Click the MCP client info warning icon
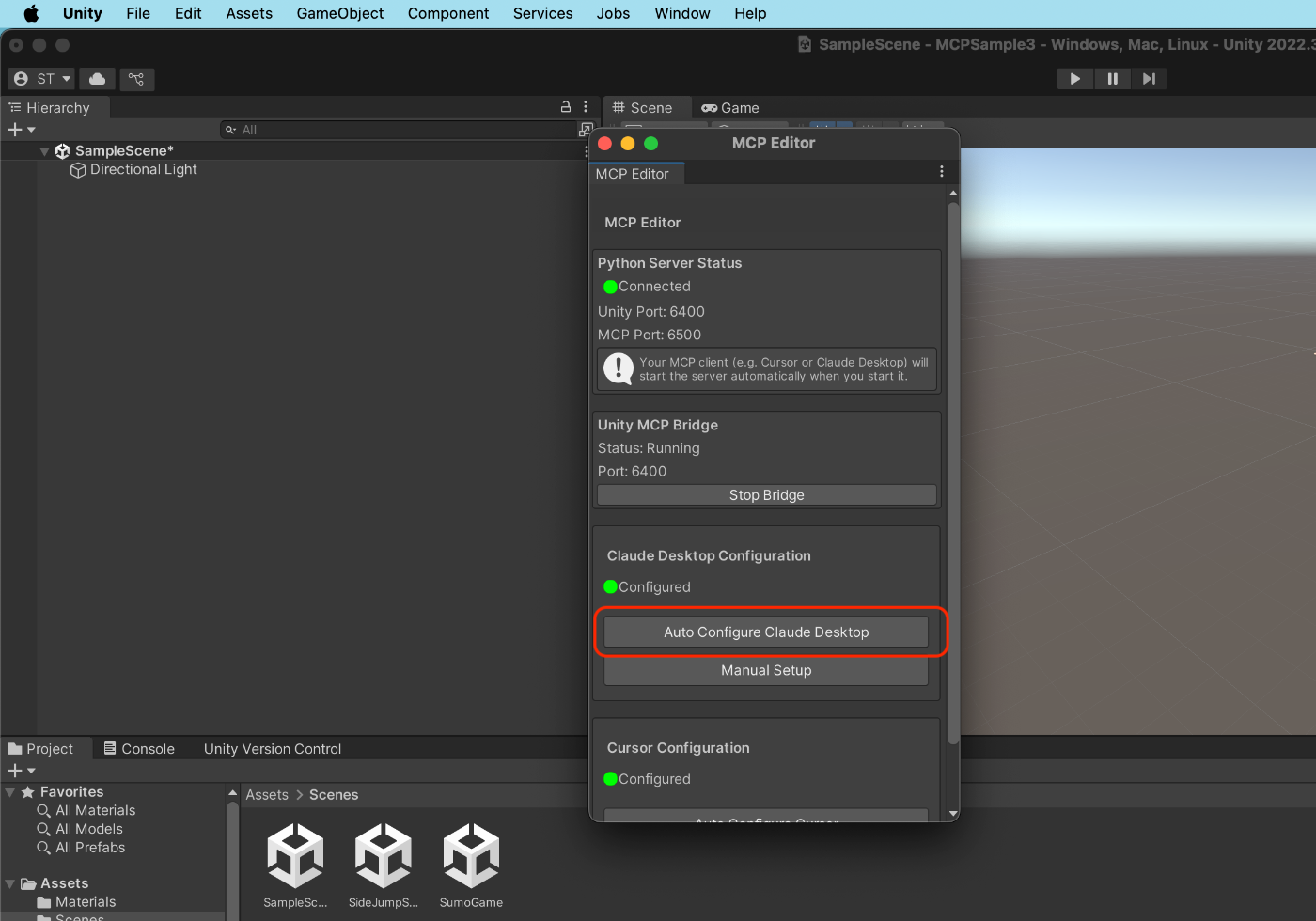The width and height of the screenshot is (1316, 921). (x=618, y=368)
